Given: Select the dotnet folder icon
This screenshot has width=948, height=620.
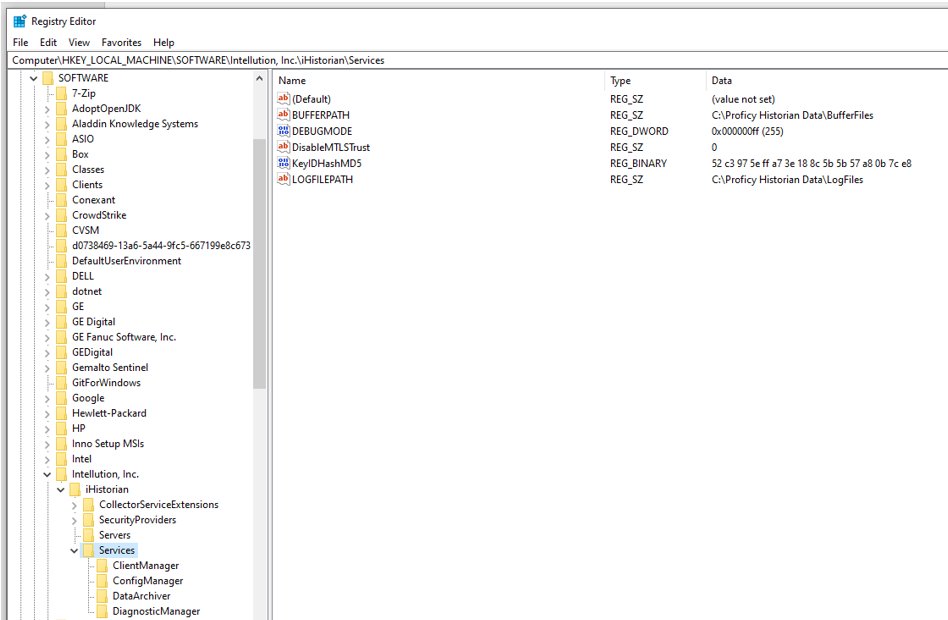Looking at the screenshot, I should click(x=61, y=292).
